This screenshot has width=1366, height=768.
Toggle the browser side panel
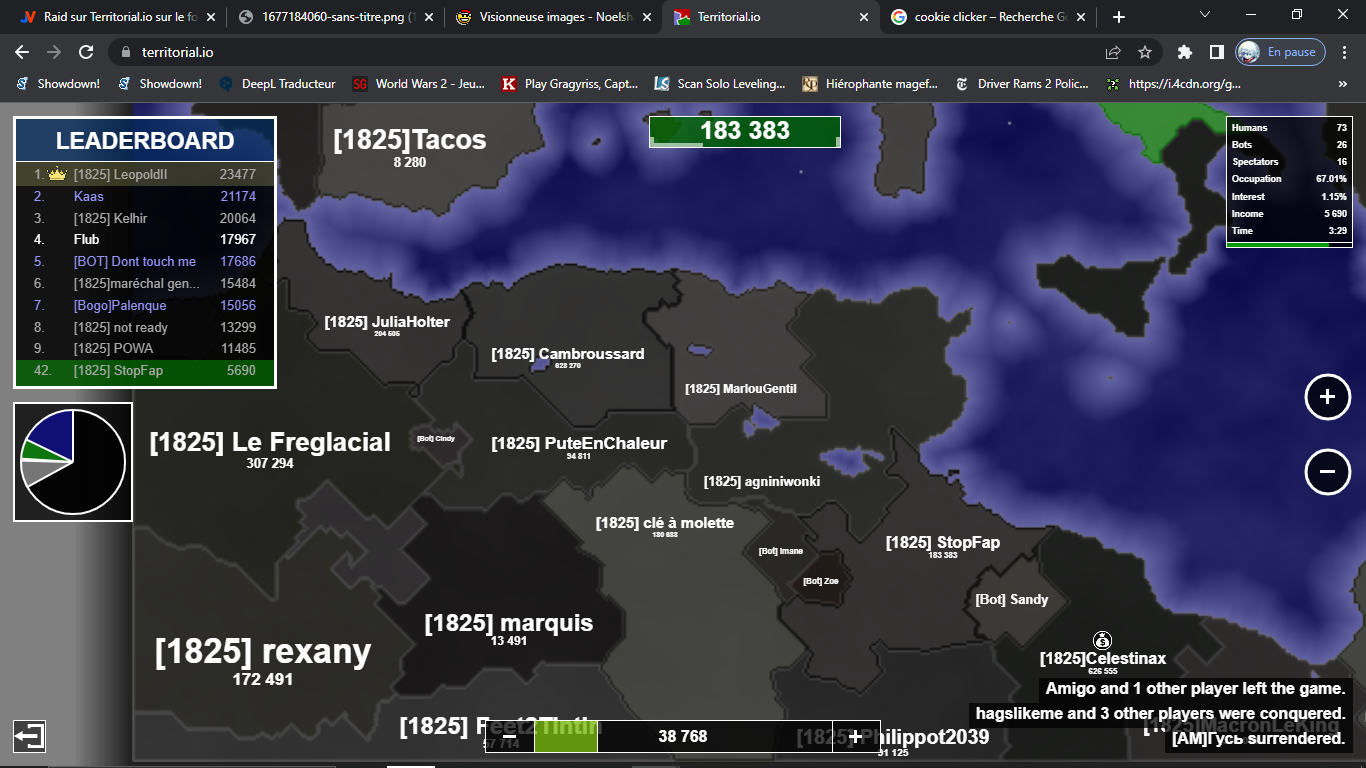tap(1216, 52)
